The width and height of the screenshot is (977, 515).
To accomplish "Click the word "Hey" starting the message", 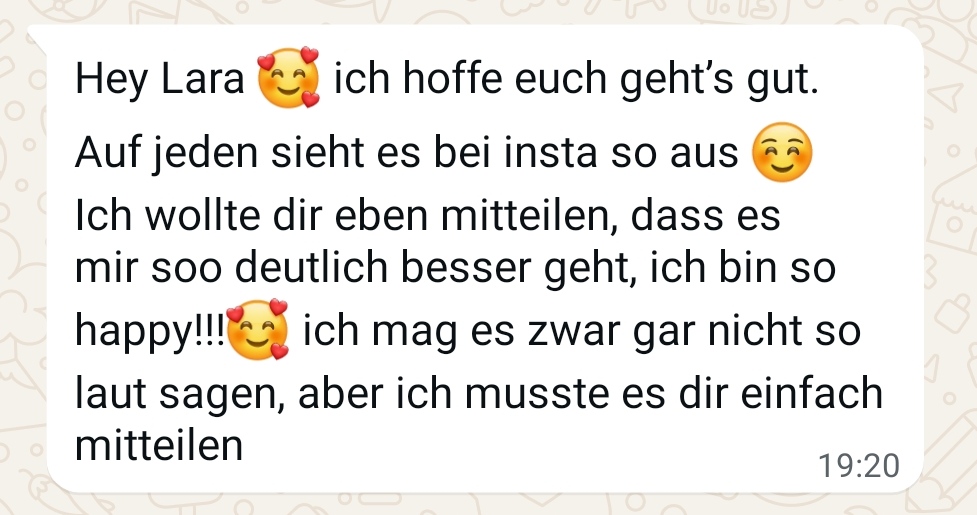I will click(112, 80).
